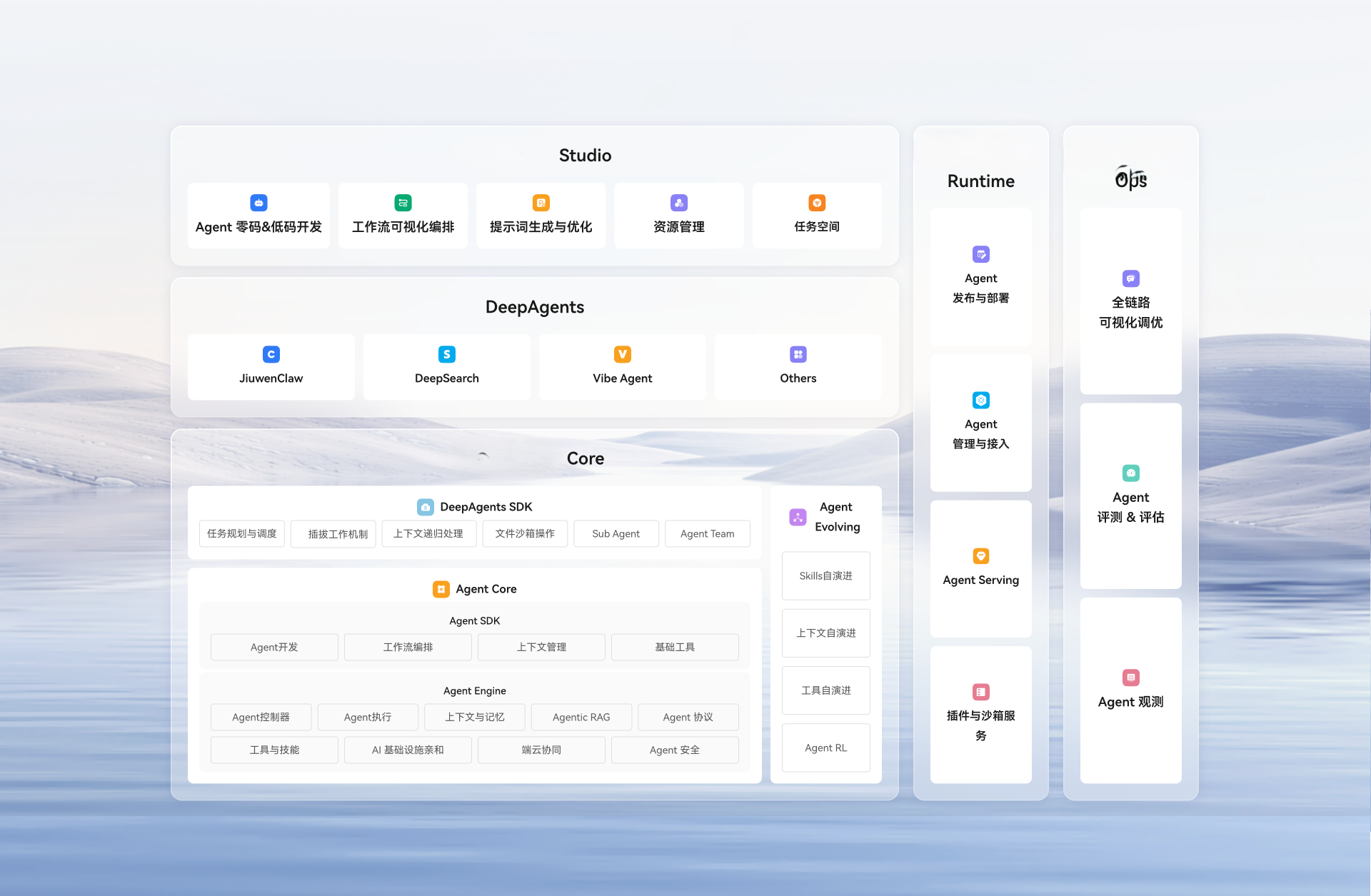The height and width of the screenshot is (896, 1371).
Task: Click the blue C icon for JiuwenClaw
Action: point(271,354)
